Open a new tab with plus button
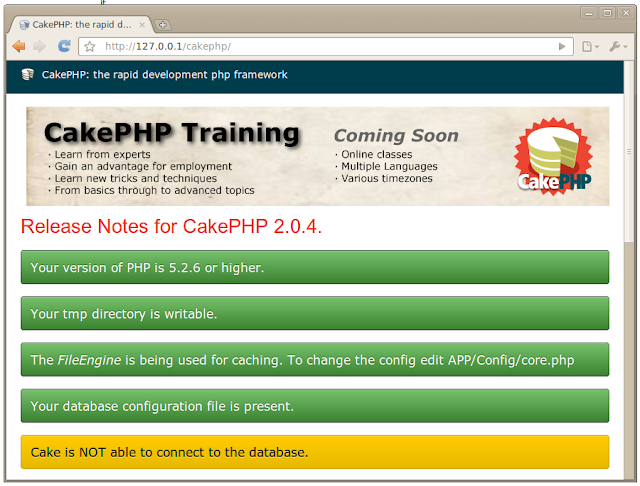This screenshot has width=640, height=486. click(x=162, y=25)
